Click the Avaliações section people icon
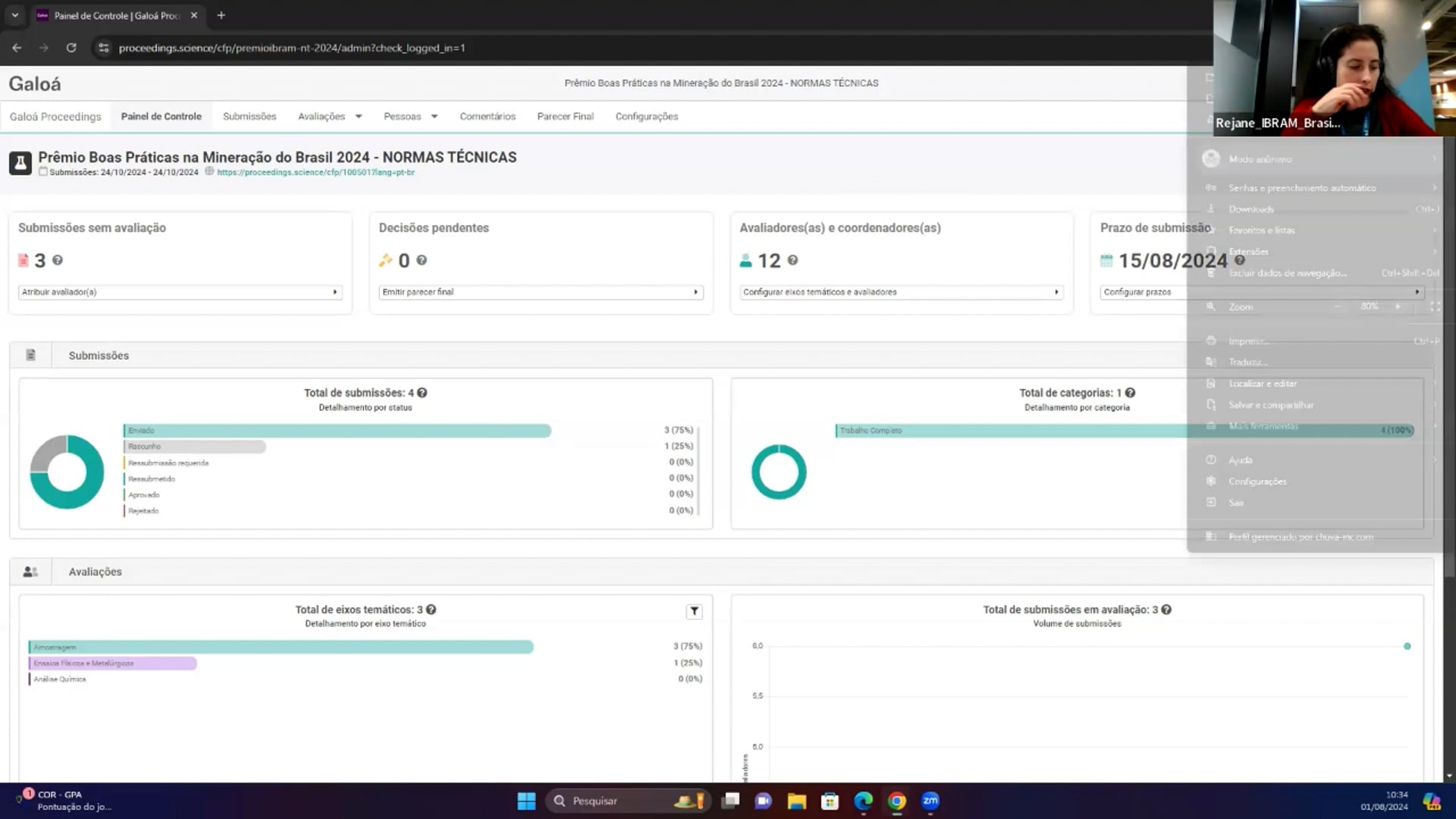 [x=30, y=572]
